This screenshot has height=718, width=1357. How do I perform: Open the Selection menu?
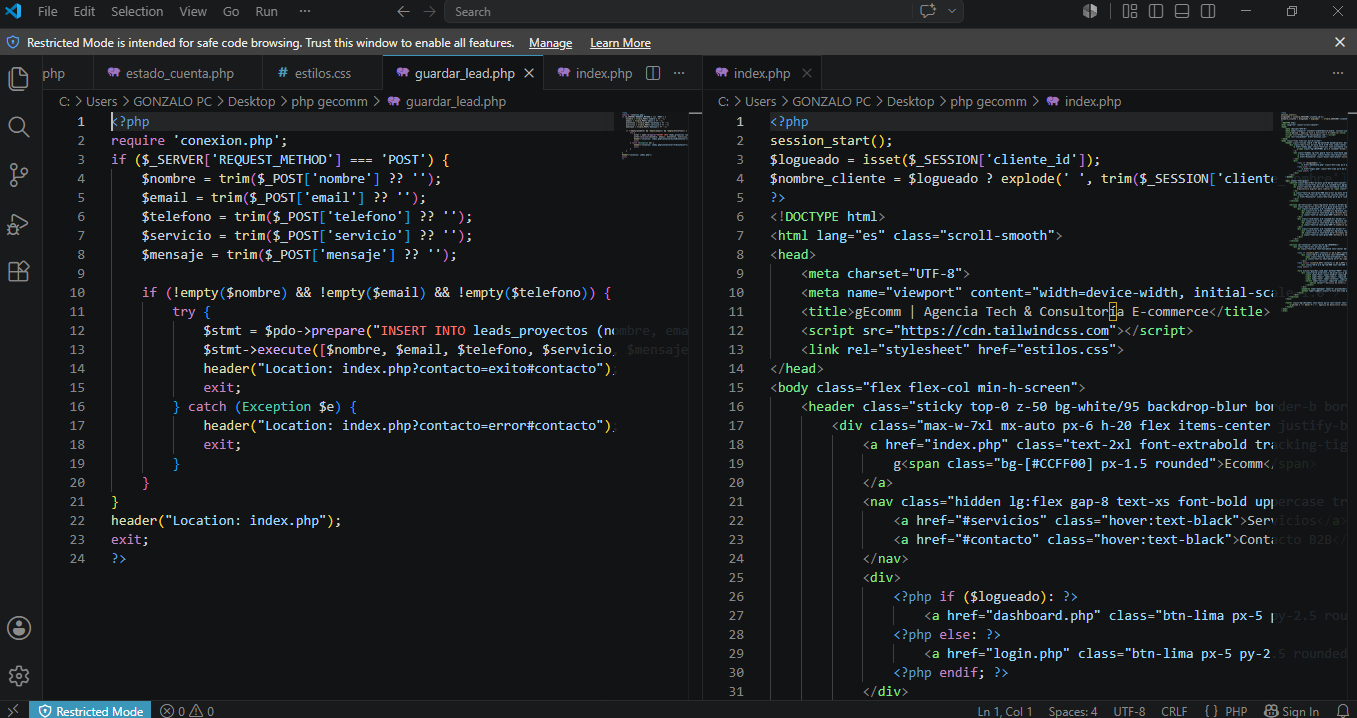click(x=137, y=11)
